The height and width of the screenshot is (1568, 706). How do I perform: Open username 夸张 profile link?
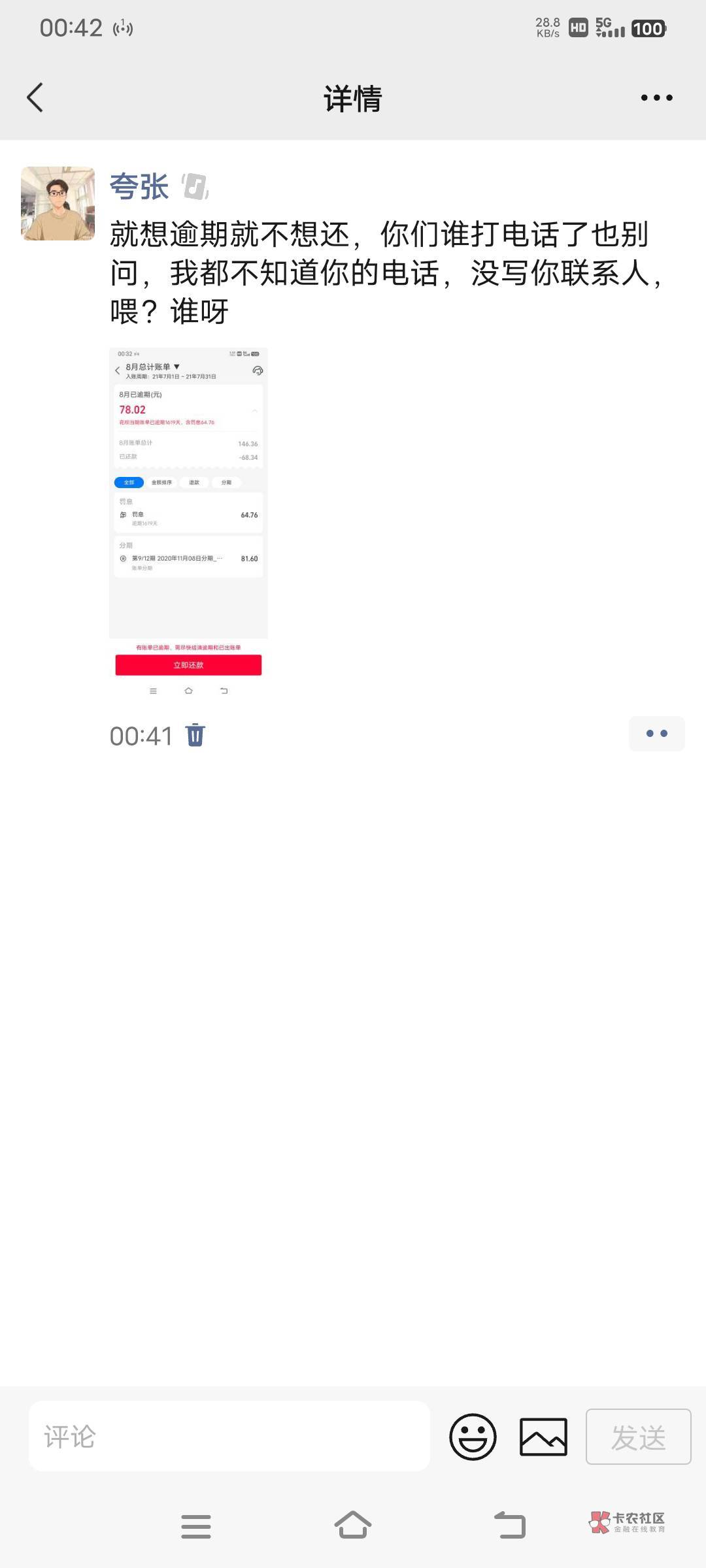139,187
